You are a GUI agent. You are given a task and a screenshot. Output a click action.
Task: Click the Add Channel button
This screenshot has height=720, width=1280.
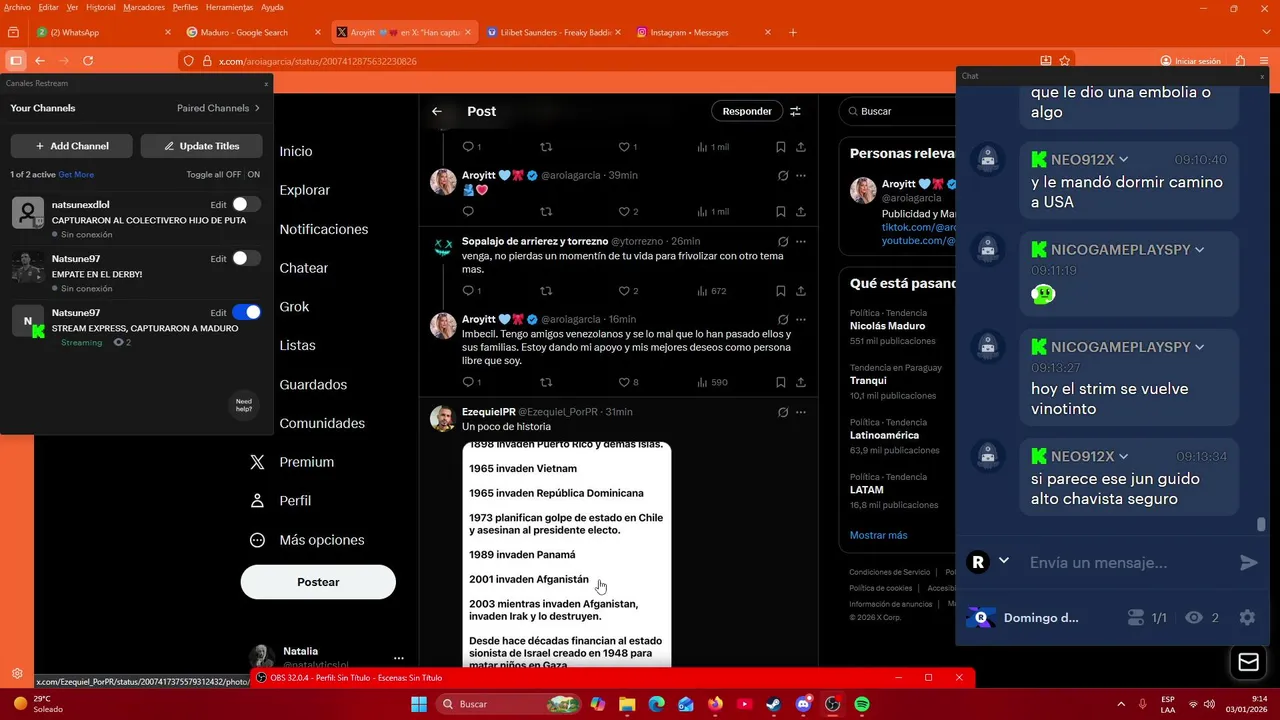tap(72, 146)
